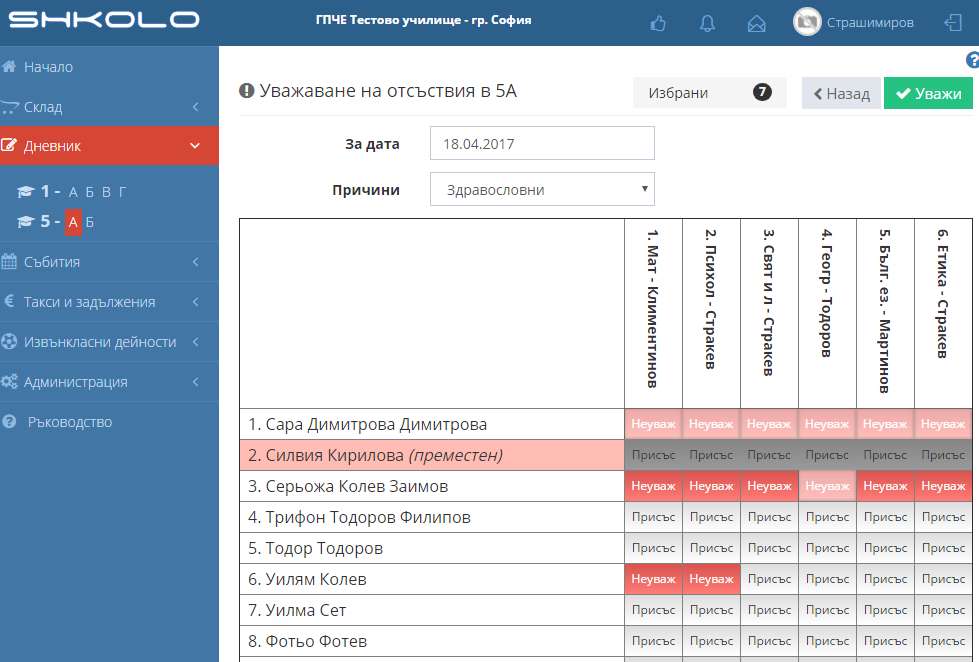The height and width of the screenshot is (662, 979).
Task: Toggle Уилям Колев's absence in Психол column
Action: [711, 579]
